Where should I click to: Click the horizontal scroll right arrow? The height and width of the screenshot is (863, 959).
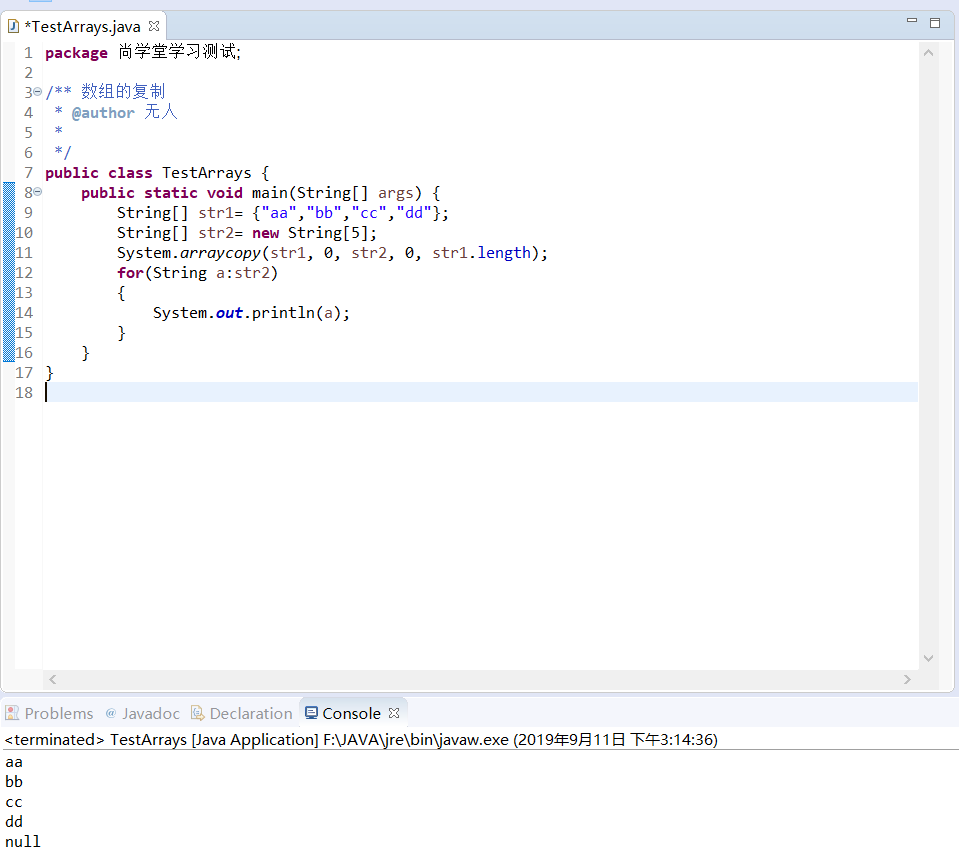coord(907,679)
